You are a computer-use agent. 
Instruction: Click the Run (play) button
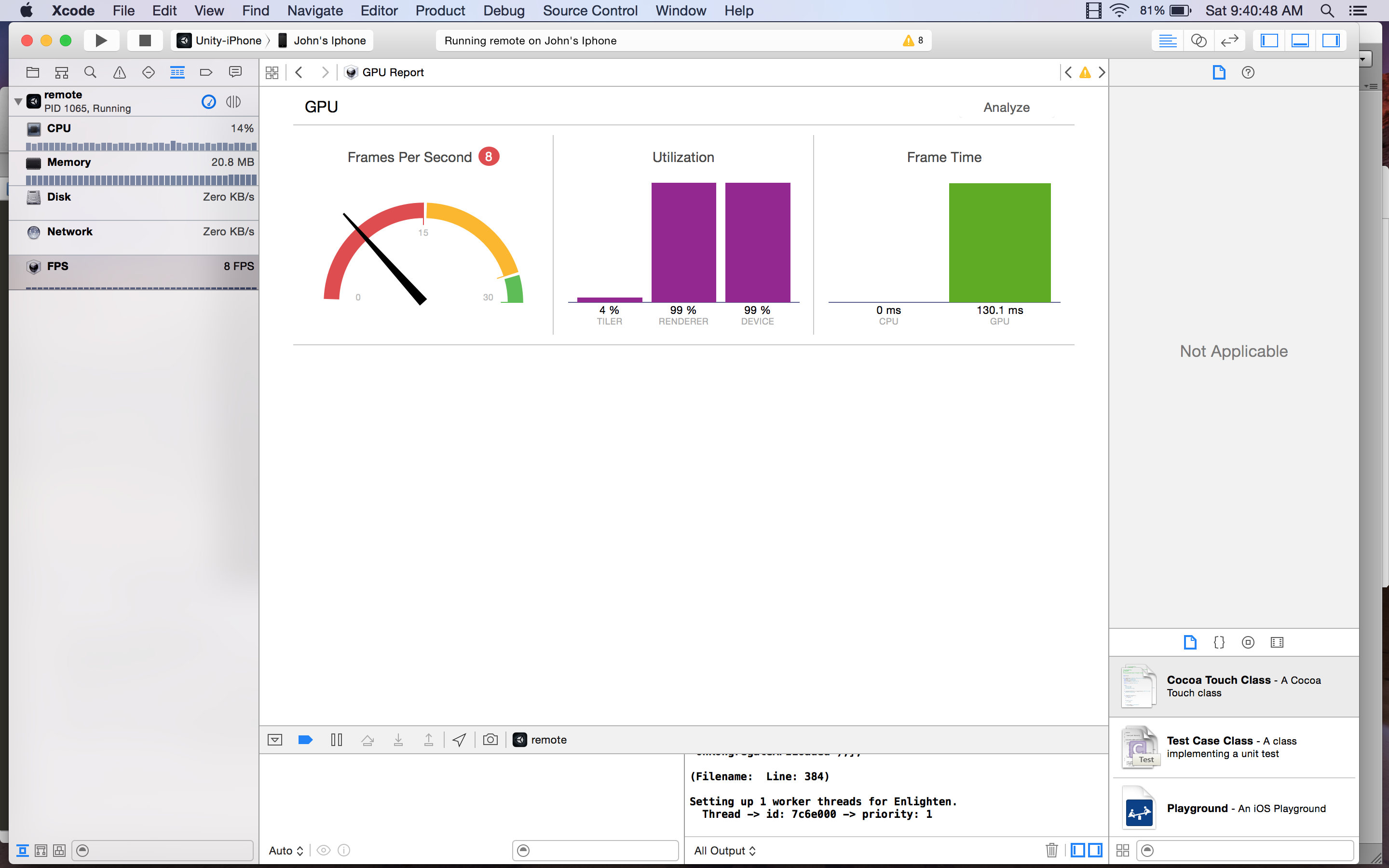click(x=101, y=40)
